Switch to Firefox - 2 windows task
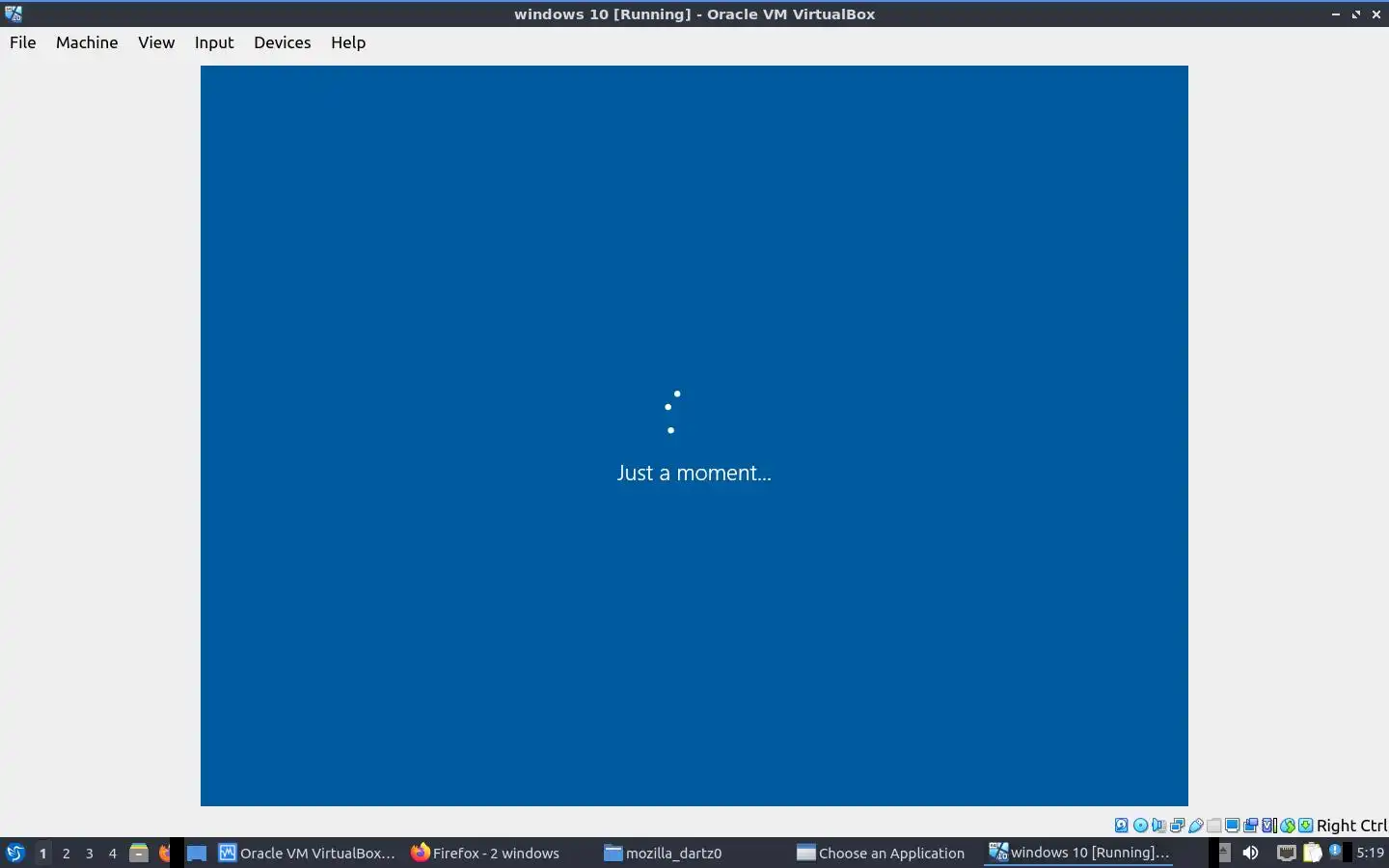This screenshot has width=1389, height=868. point(485,853)
